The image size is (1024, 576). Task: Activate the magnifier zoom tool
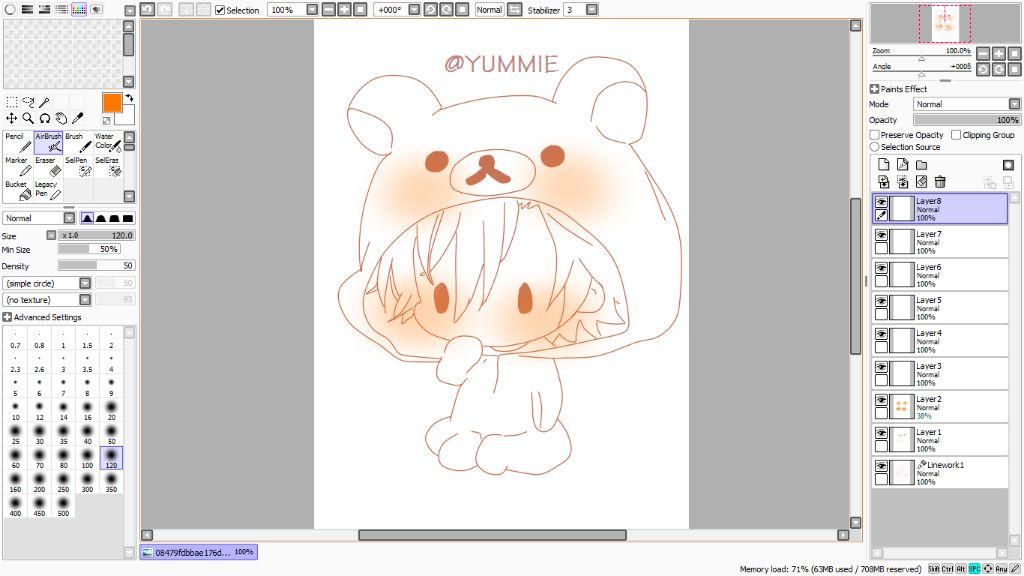[28, 118]
